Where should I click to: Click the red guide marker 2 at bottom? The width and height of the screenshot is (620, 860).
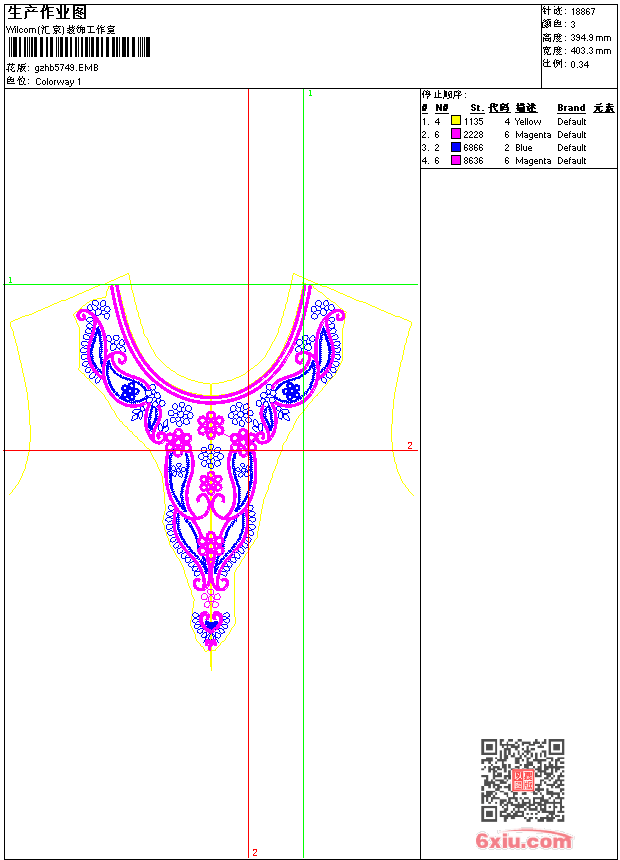click(255, 852)
